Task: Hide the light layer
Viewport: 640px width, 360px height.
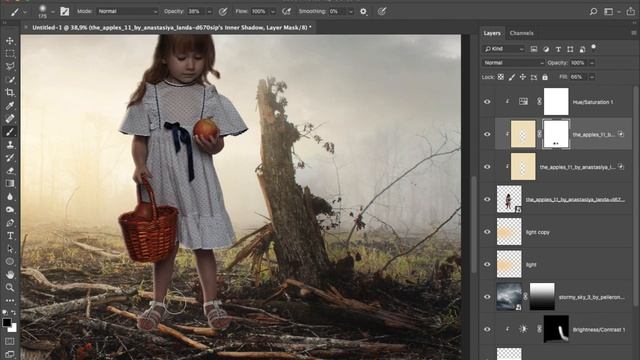Action: 487,264
